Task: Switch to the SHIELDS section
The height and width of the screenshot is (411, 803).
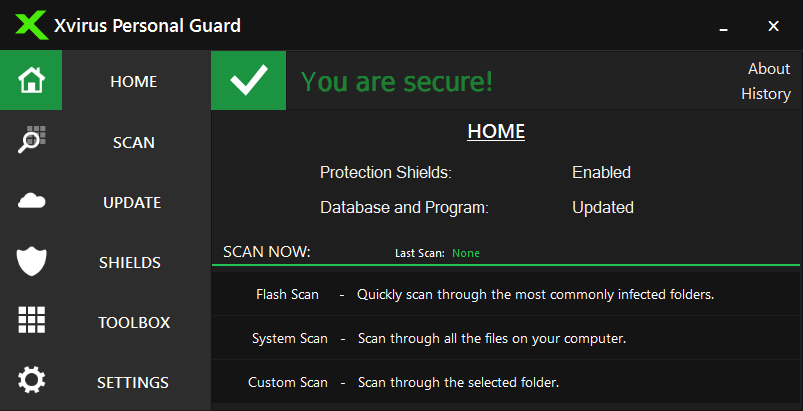Action: pos(130,262)
